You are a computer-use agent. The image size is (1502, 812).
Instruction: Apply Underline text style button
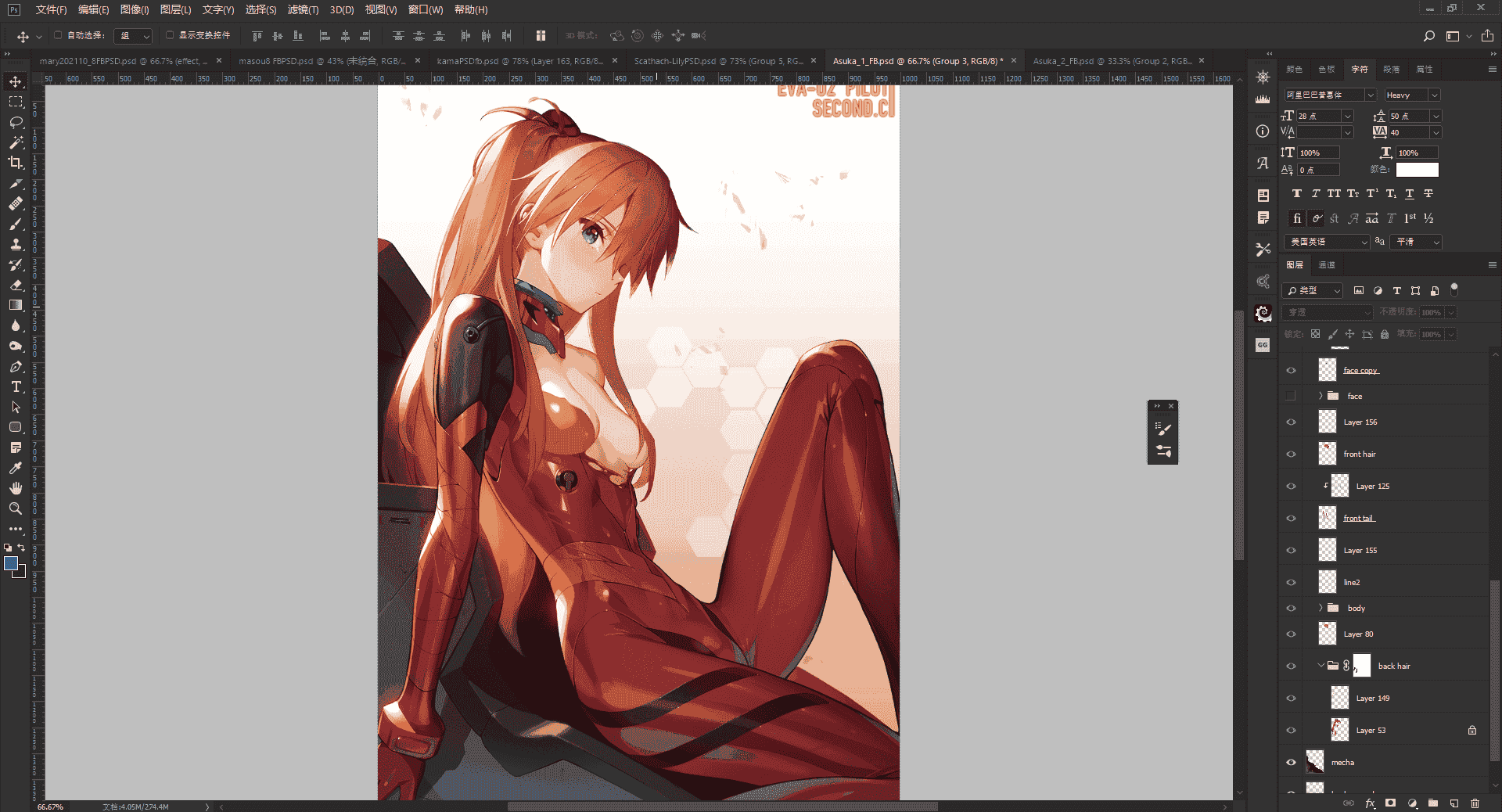1410,193
